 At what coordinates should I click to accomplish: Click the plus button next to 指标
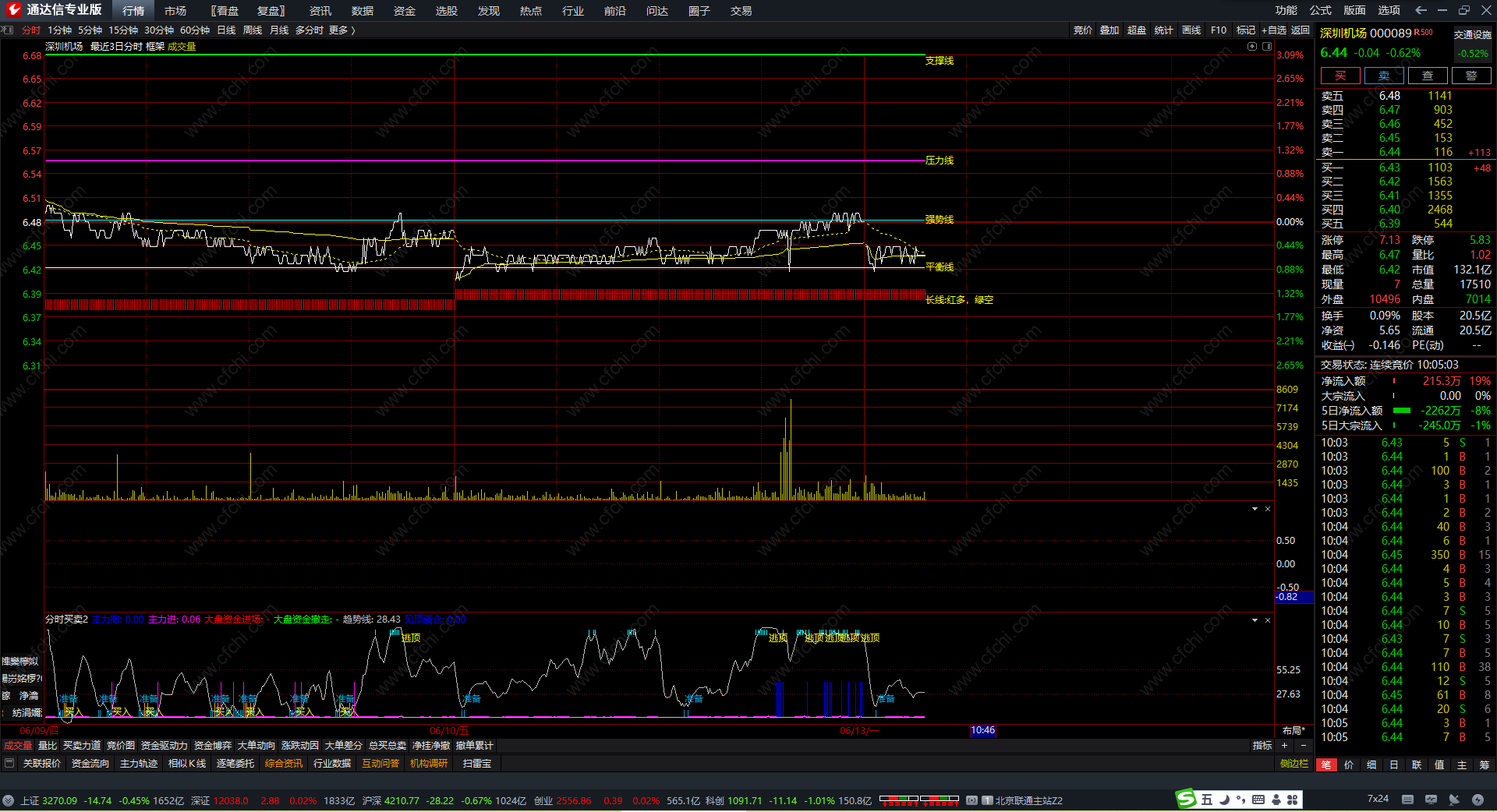1284,746
